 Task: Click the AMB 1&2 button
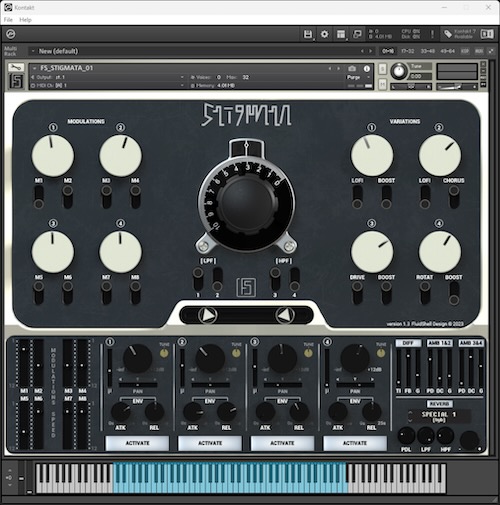440,343
